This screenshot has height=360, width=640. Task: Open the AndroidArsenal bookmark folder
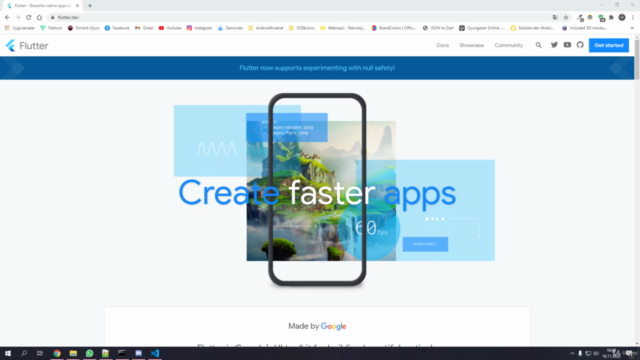(x=265, y=28)
